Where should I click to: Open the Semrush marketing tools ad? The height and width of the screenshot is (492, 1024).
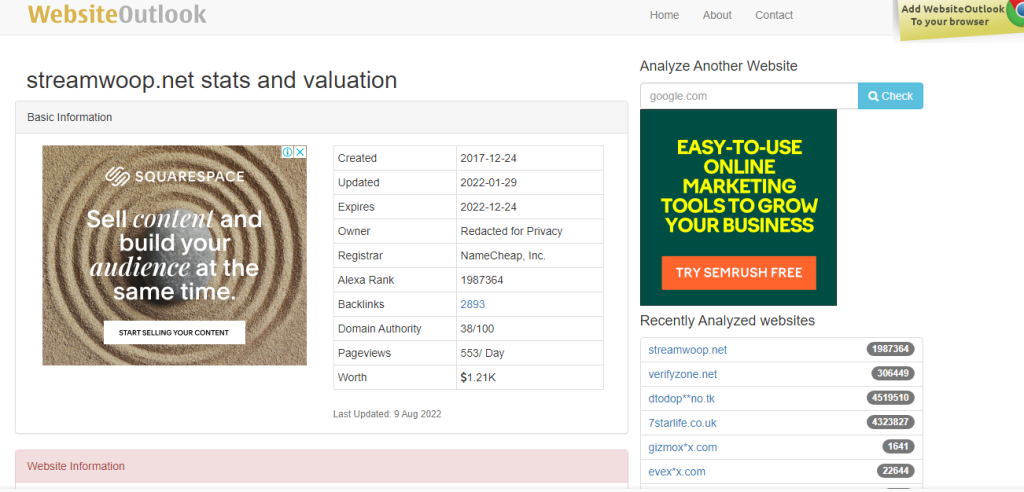pyautogui.click(x=738, y=207)
